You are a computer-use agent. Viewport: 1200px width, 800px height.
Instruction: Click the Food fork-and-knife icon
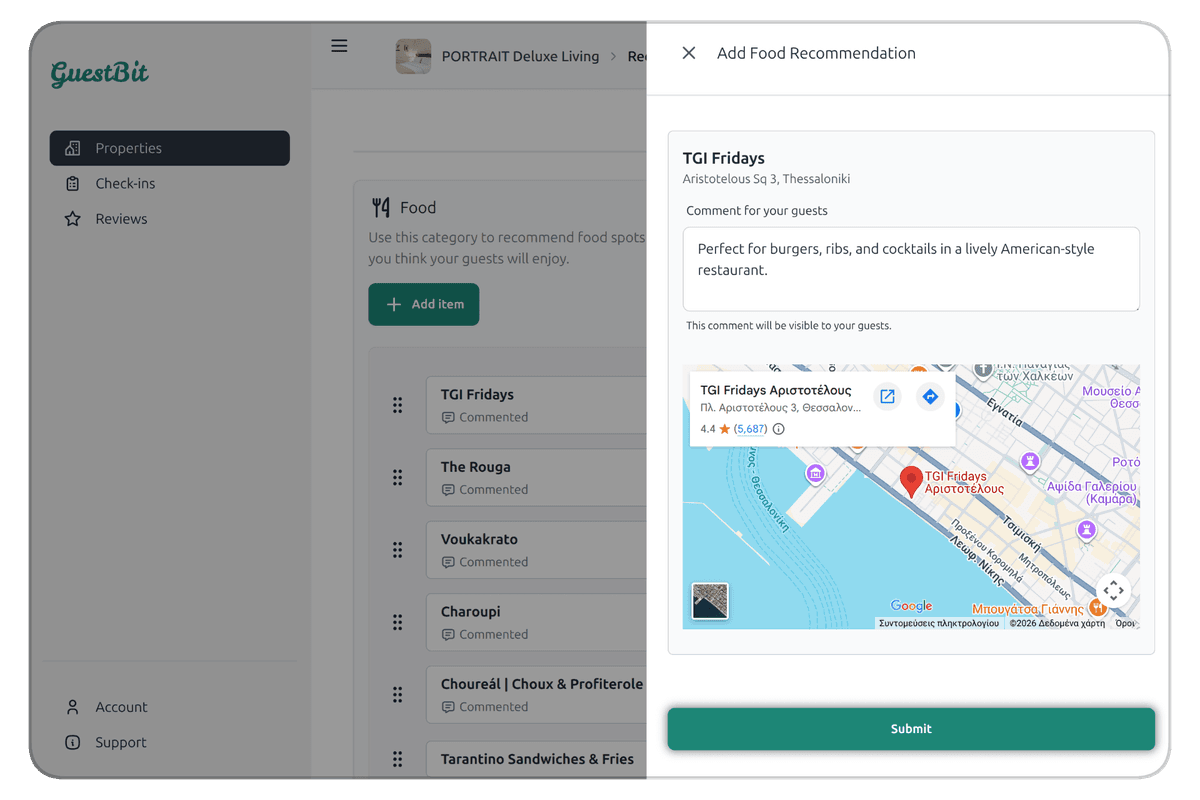tap(380, 207)
